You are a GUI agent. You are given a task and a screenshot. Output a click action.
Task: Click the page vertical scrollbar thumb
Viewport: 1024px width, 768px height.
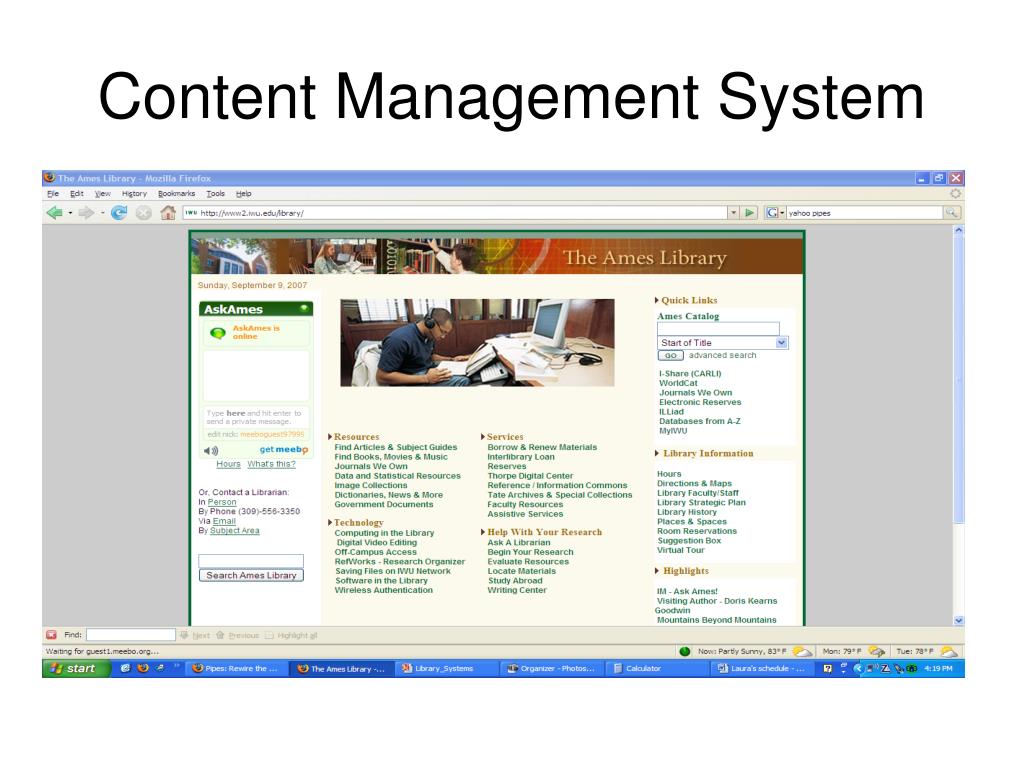point(959,379)
